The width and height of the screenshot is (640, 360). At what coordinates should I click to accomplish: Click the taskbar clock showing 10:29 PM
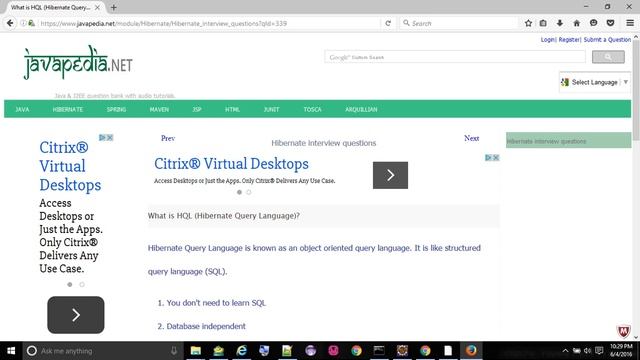click(x=621, y=351)
